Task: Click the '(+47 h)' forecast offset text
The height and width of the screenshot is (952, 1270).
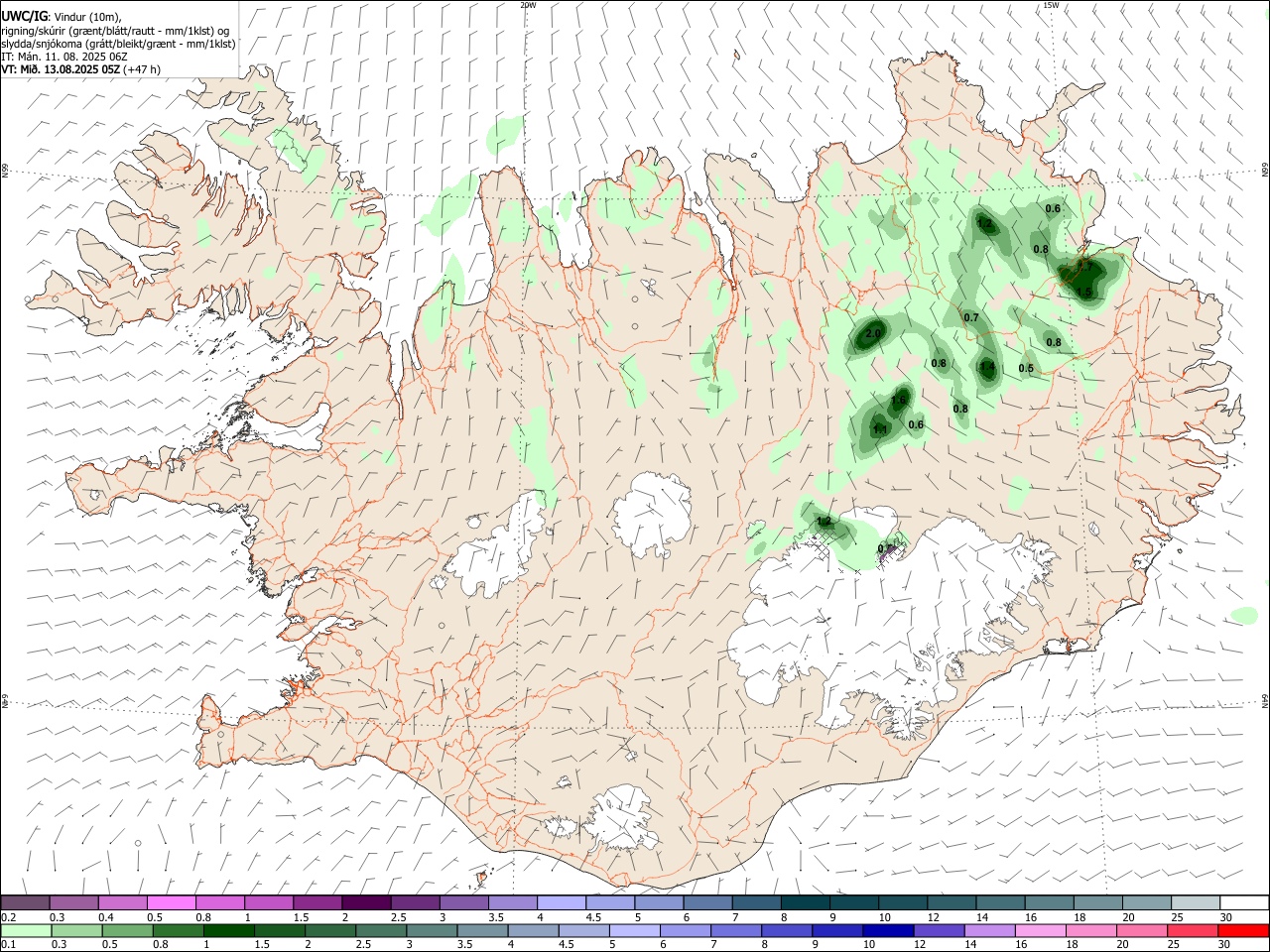Action: 142,69
